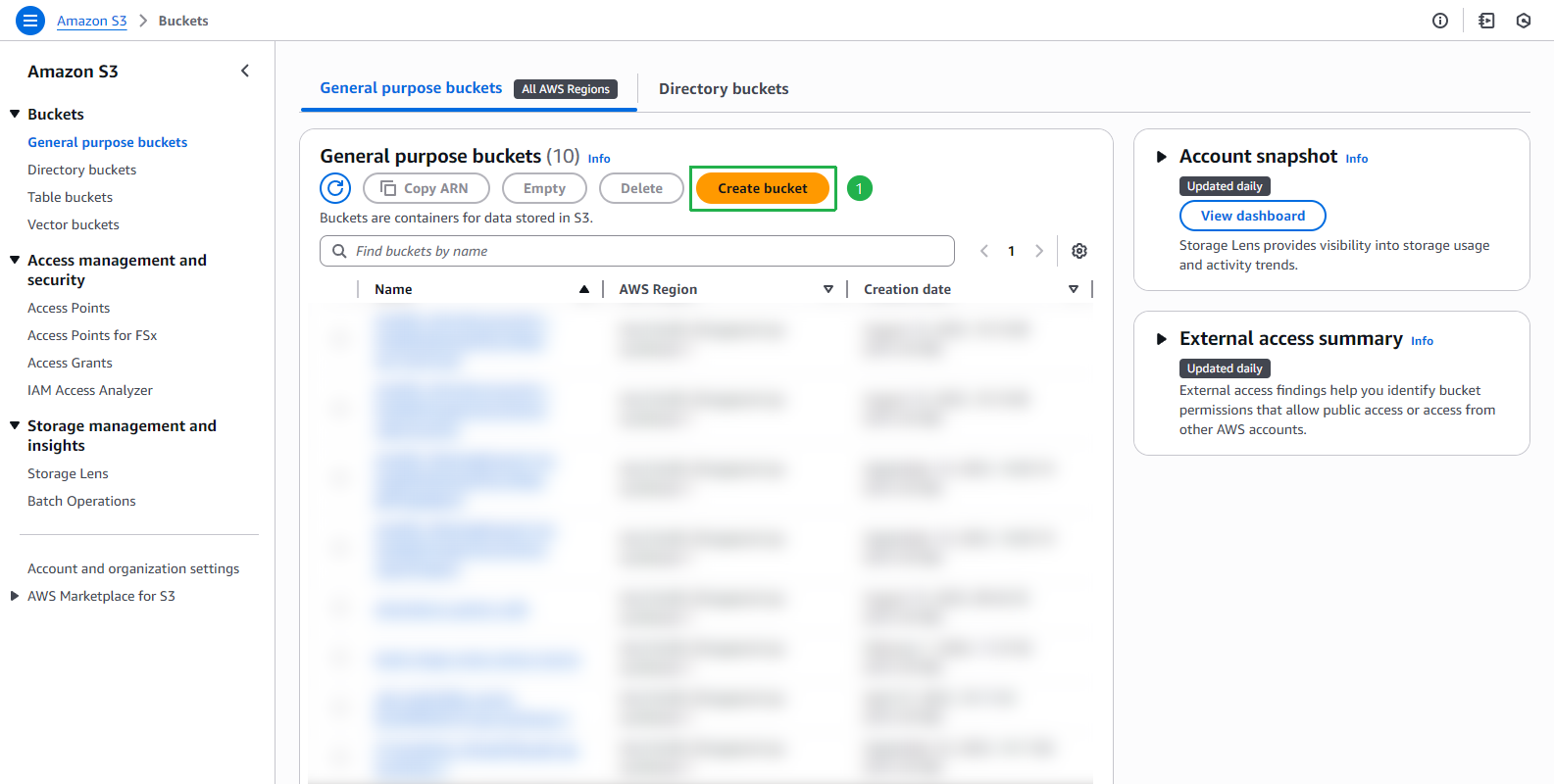Image resolution: width=1554 pixels, height=784 pixels.
Task: Sort buckets by Name using the arrow
Action: [x=584, y=289]
